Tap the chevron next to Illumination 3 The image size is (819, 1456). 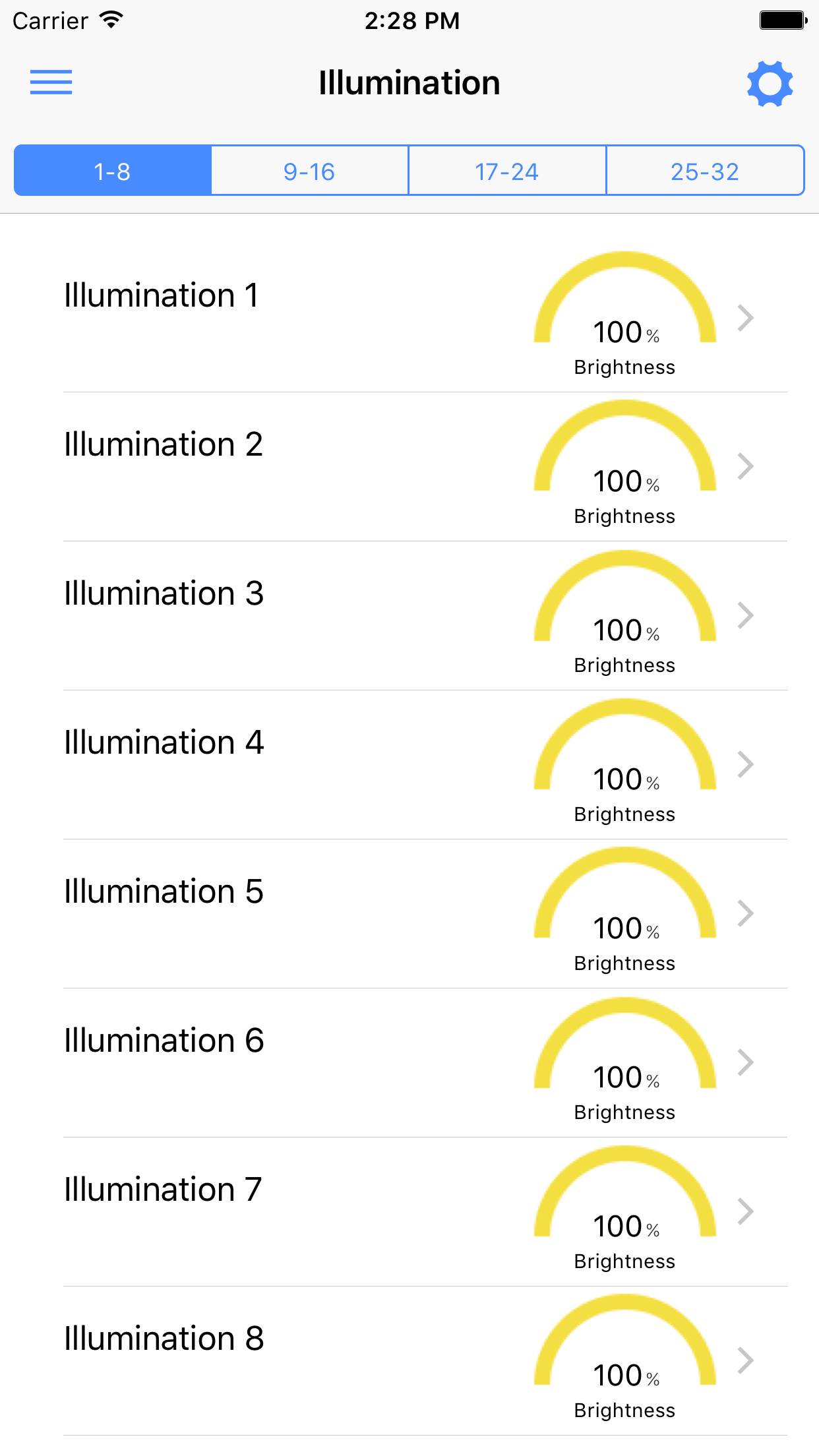click(x=746, y=616)
